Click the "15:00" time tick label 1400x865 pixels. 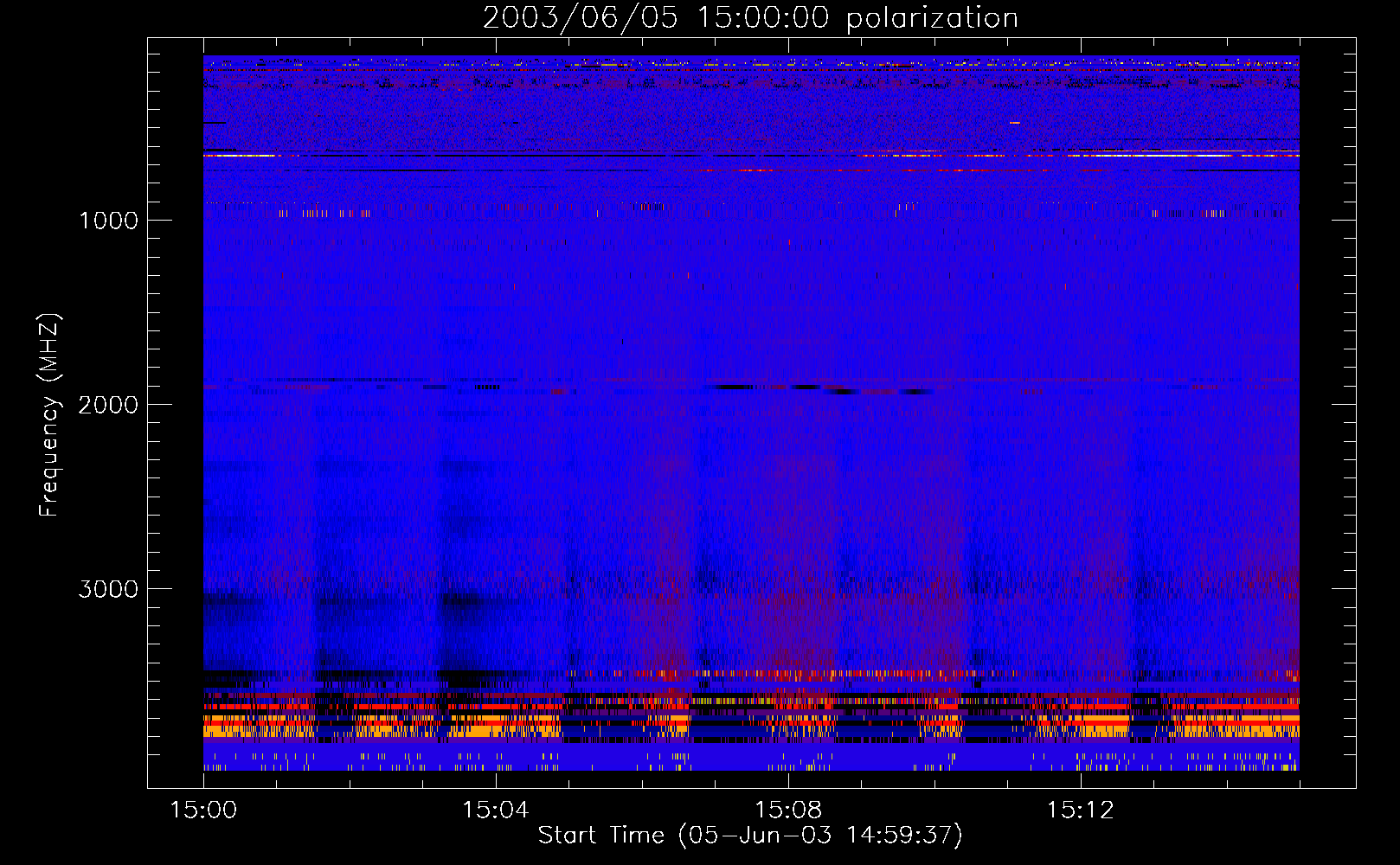pos(203,811)
